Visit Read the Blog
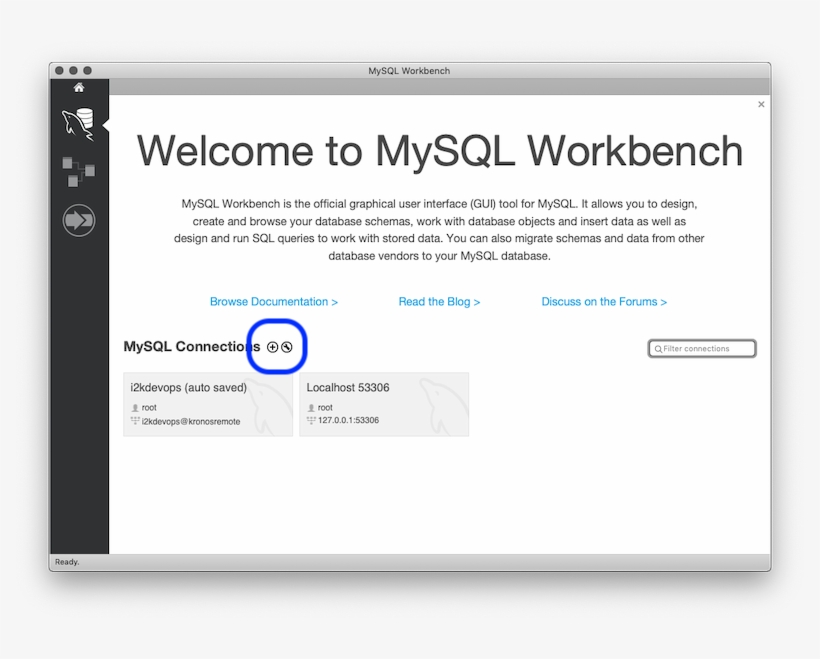820x659 pixels. point(439,301)
